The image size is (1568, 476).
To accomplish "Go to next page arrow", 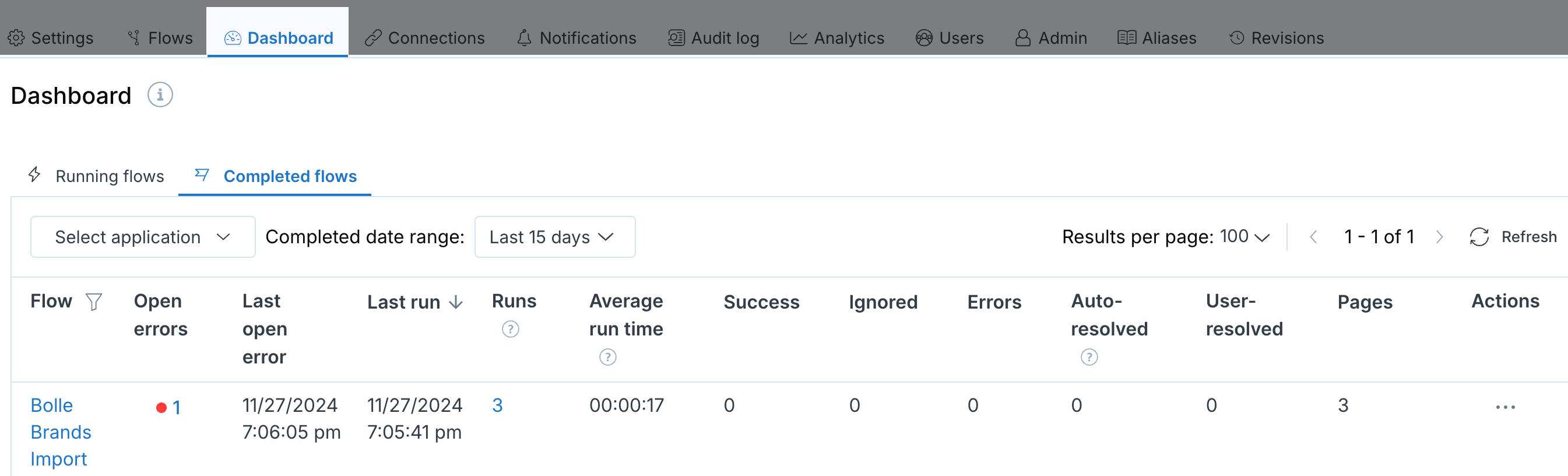I will click(x=1439, y=236).
